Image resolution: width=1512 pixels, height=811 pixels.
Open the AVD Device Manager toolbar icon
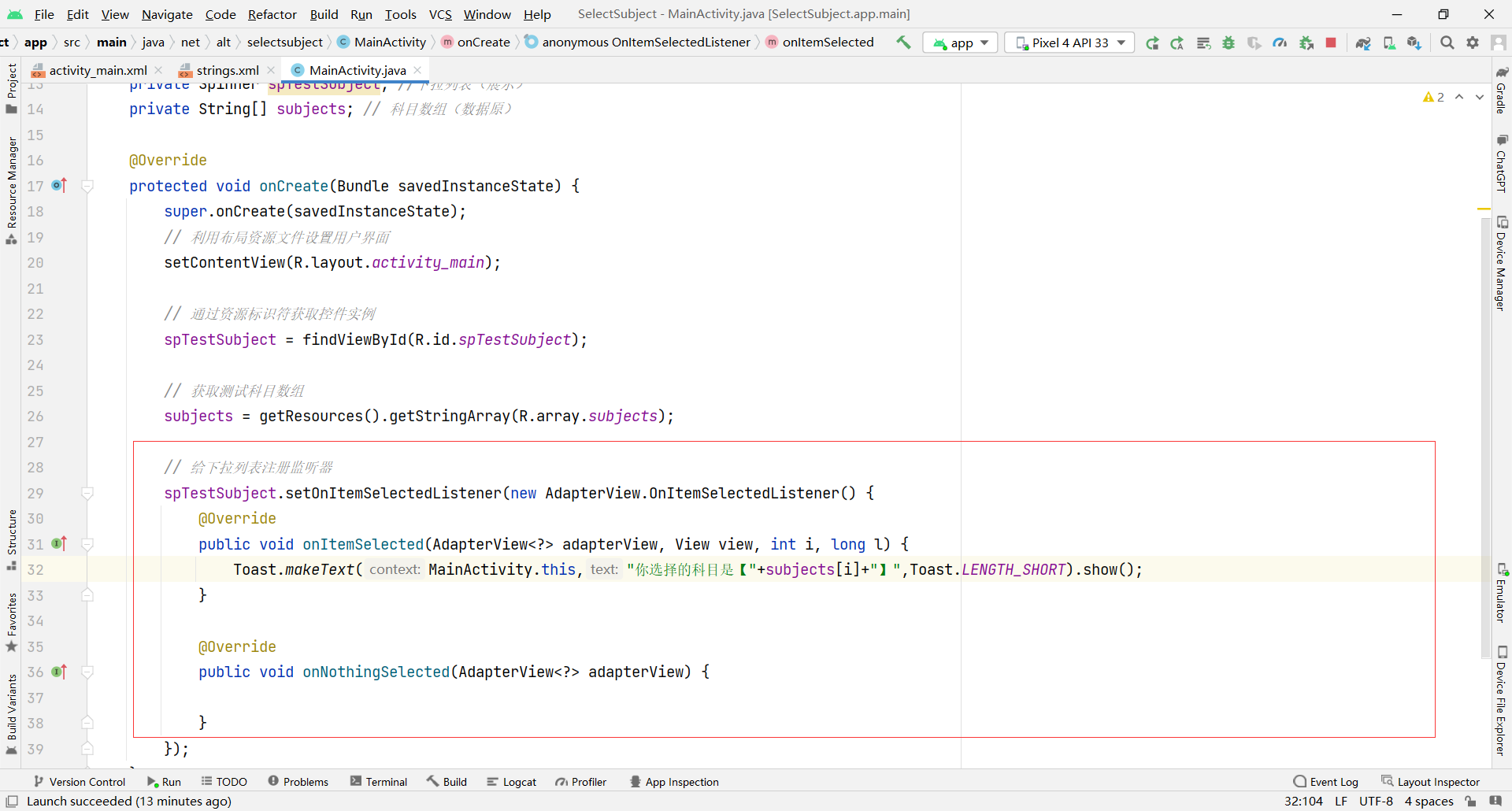click(1389, 43)
